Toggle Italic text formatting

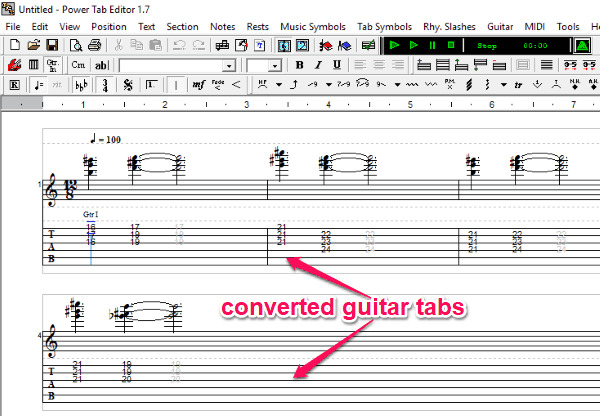tap(316, 65)
